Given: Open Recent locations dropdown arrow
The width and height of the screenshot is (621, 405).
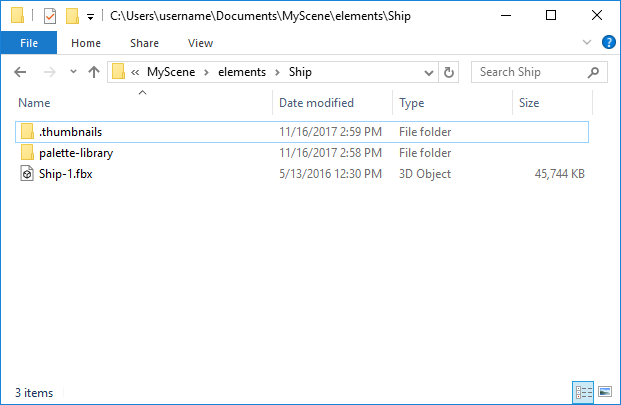Looking at the screenshot, I should click(x=73, y=72).
